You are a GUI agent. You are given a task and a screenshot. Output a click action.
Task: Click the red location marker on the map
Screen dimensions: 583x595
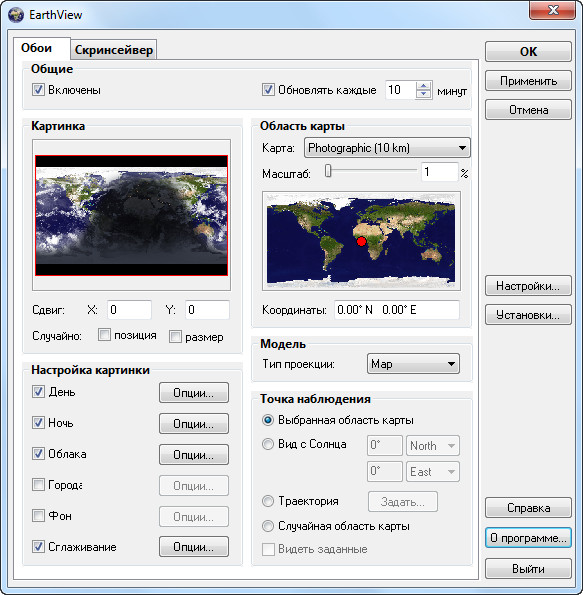pos(361,241)
